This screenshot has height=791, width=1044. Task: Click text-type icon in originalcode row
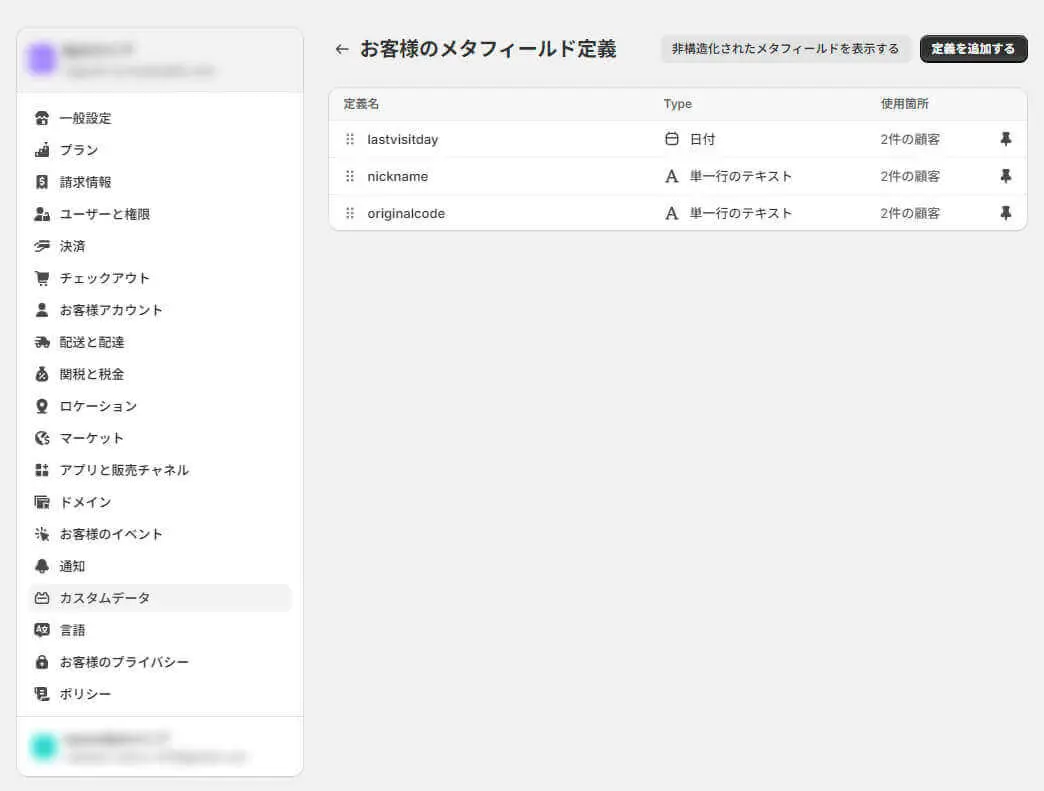[672, 214]
